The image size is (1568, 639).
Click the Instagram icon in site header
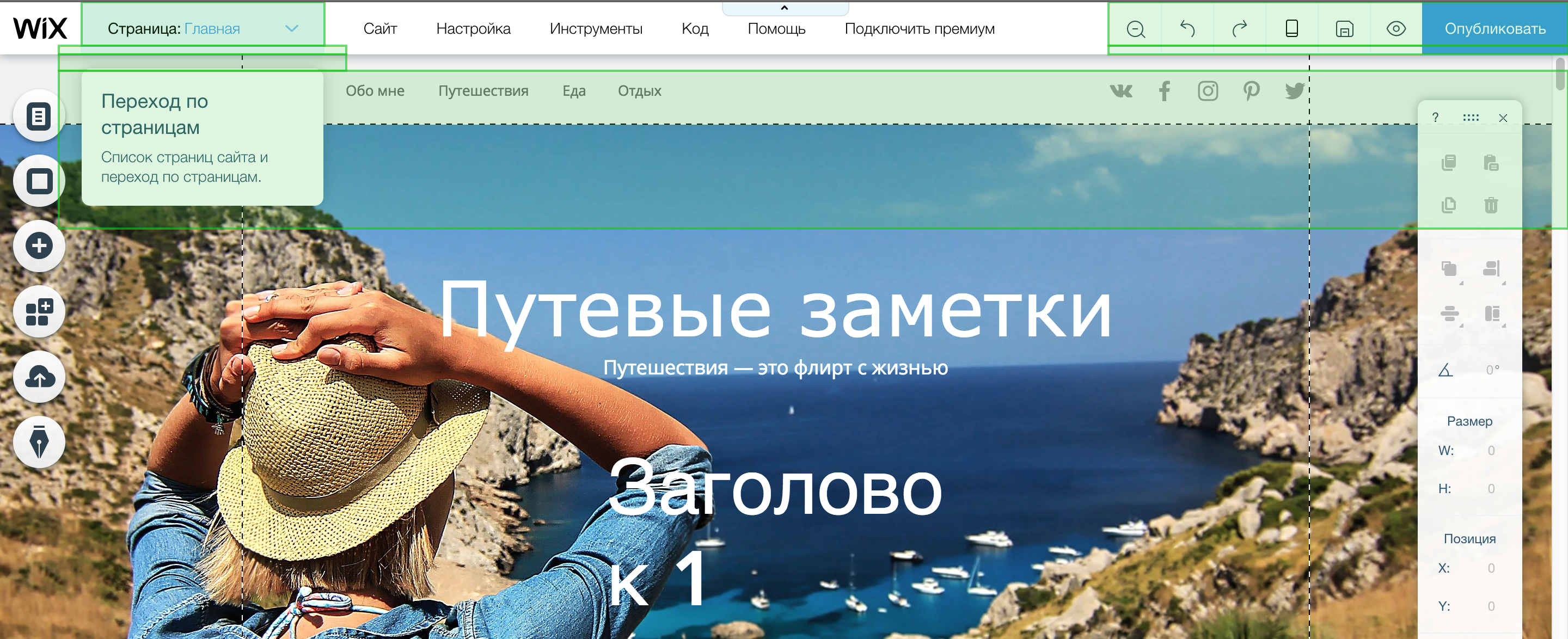tap(1208, 91)
